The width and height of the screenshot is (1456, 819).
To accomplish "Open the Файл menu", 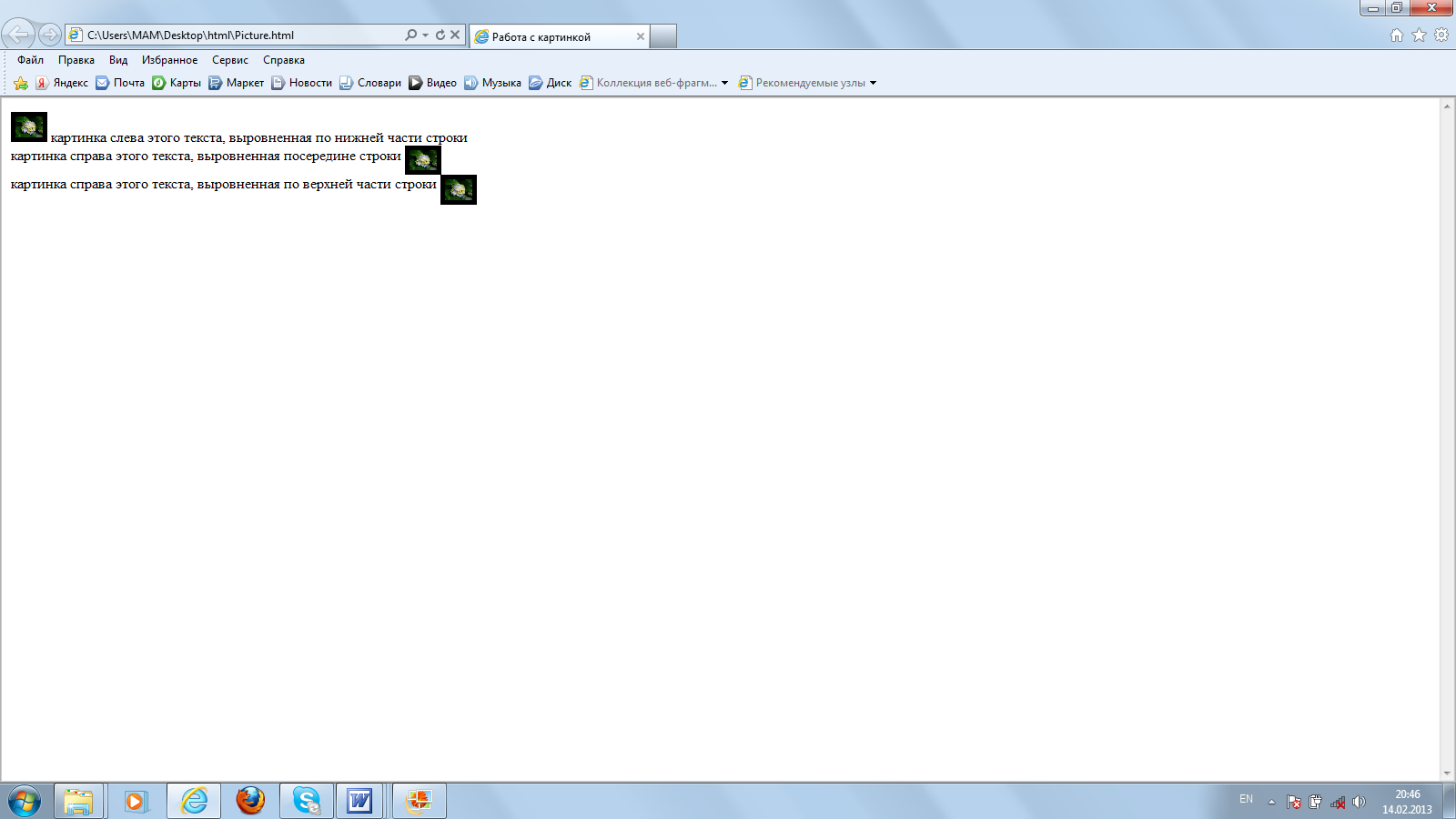I will click(x=31, y=60).
